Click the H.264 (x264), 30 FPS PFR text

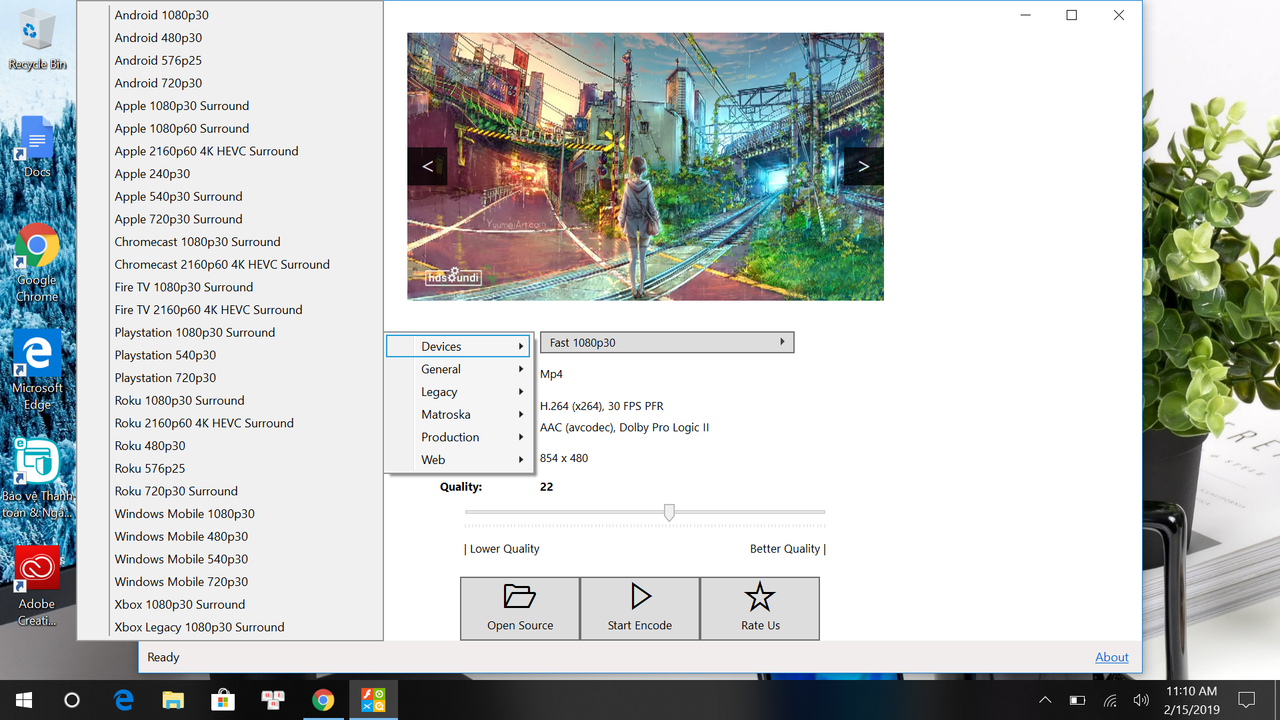602,406
